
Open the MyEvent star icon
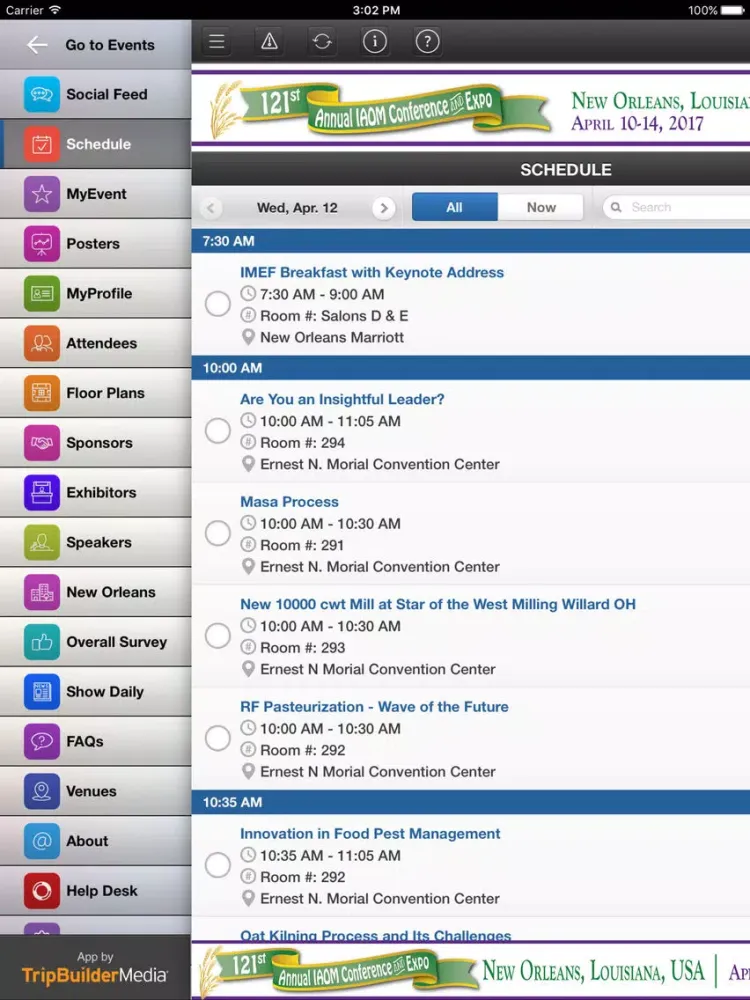(42, 194)
